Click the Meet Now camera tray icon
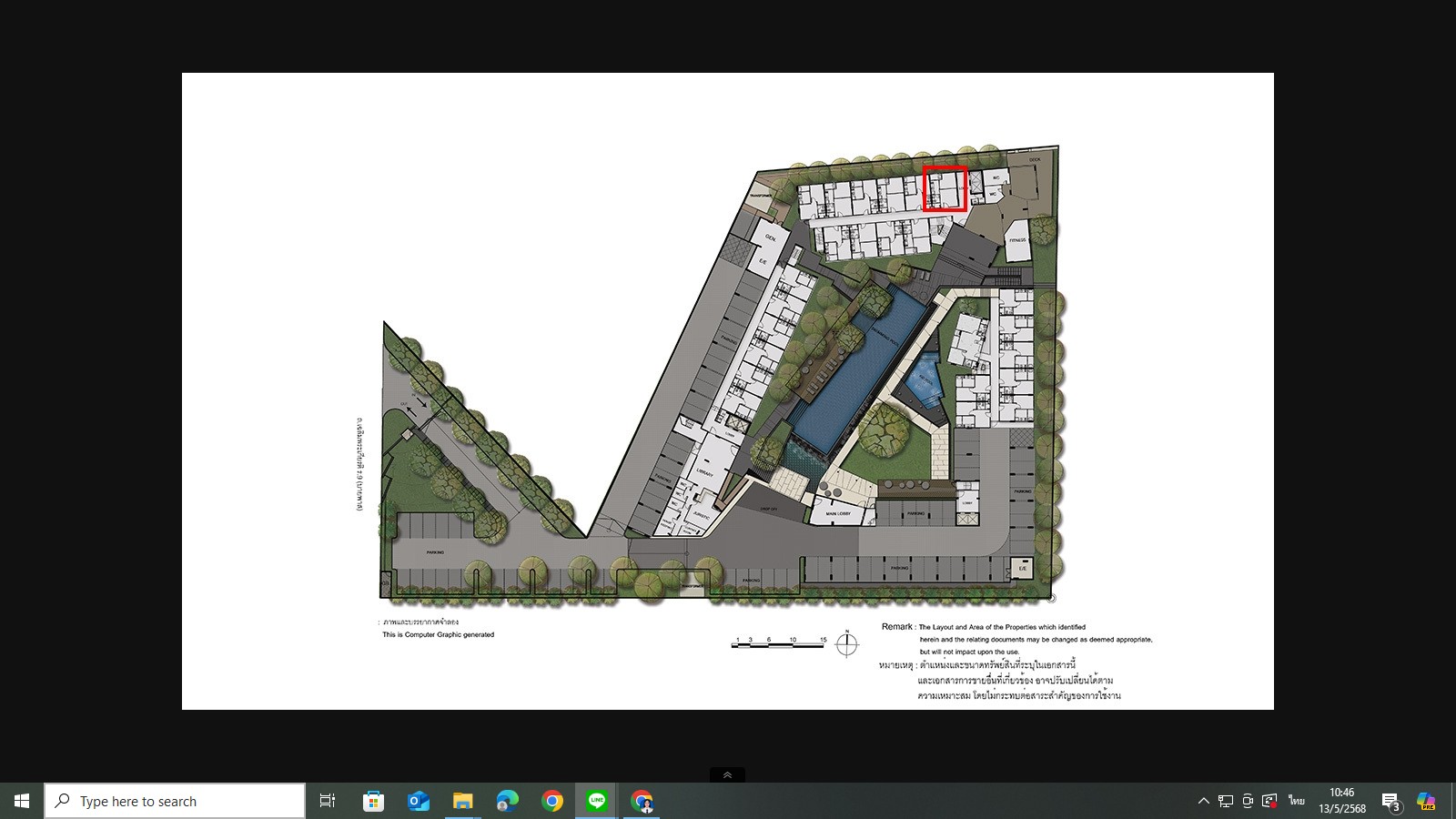This screenshot has height=819, width=1456. coord(1248,801)
